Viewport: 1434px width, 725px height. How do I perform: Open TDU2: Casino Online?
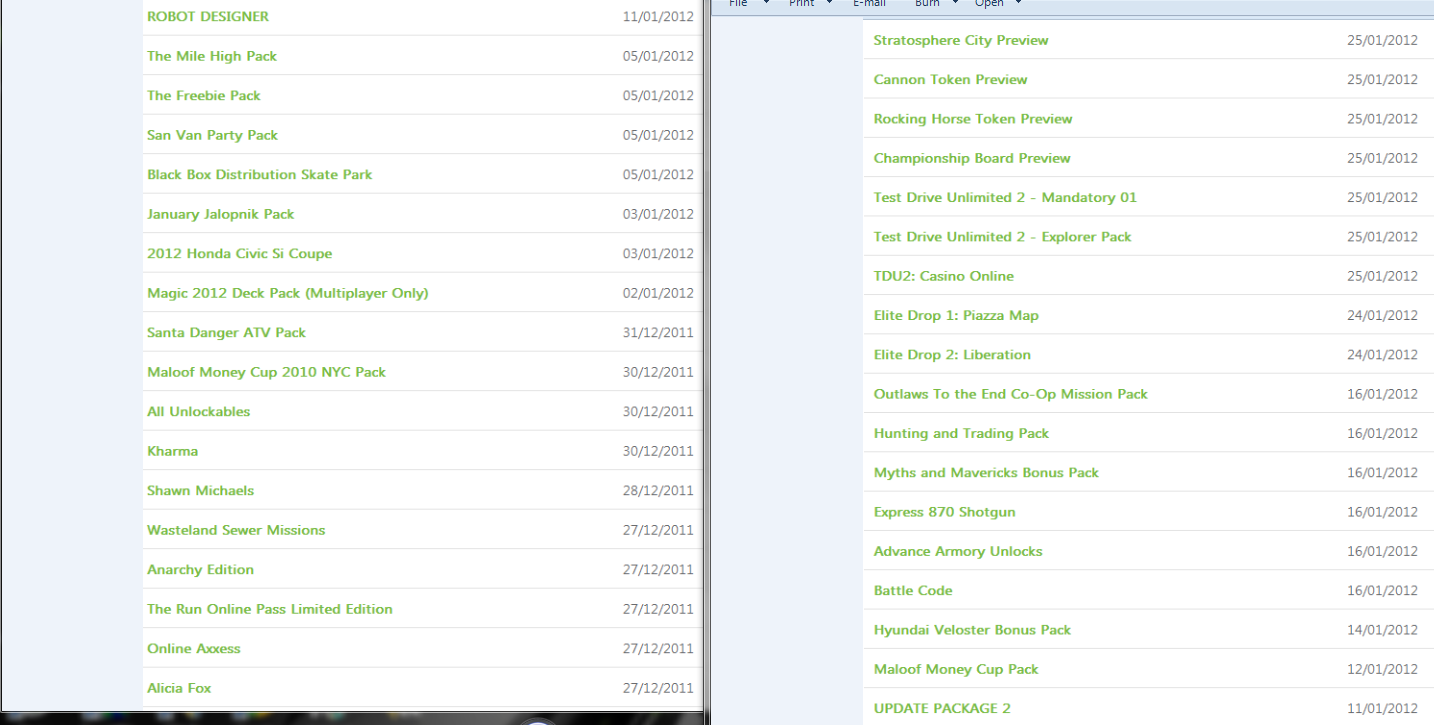(944, 276)
